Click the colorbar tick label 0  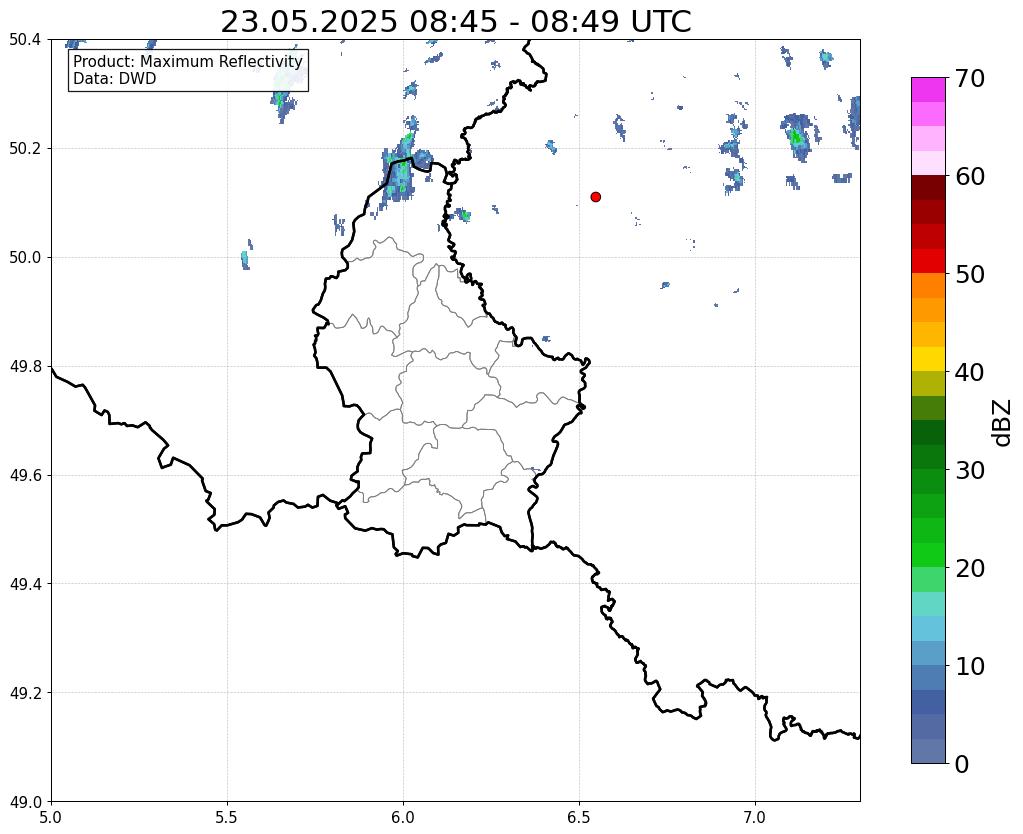962,764
